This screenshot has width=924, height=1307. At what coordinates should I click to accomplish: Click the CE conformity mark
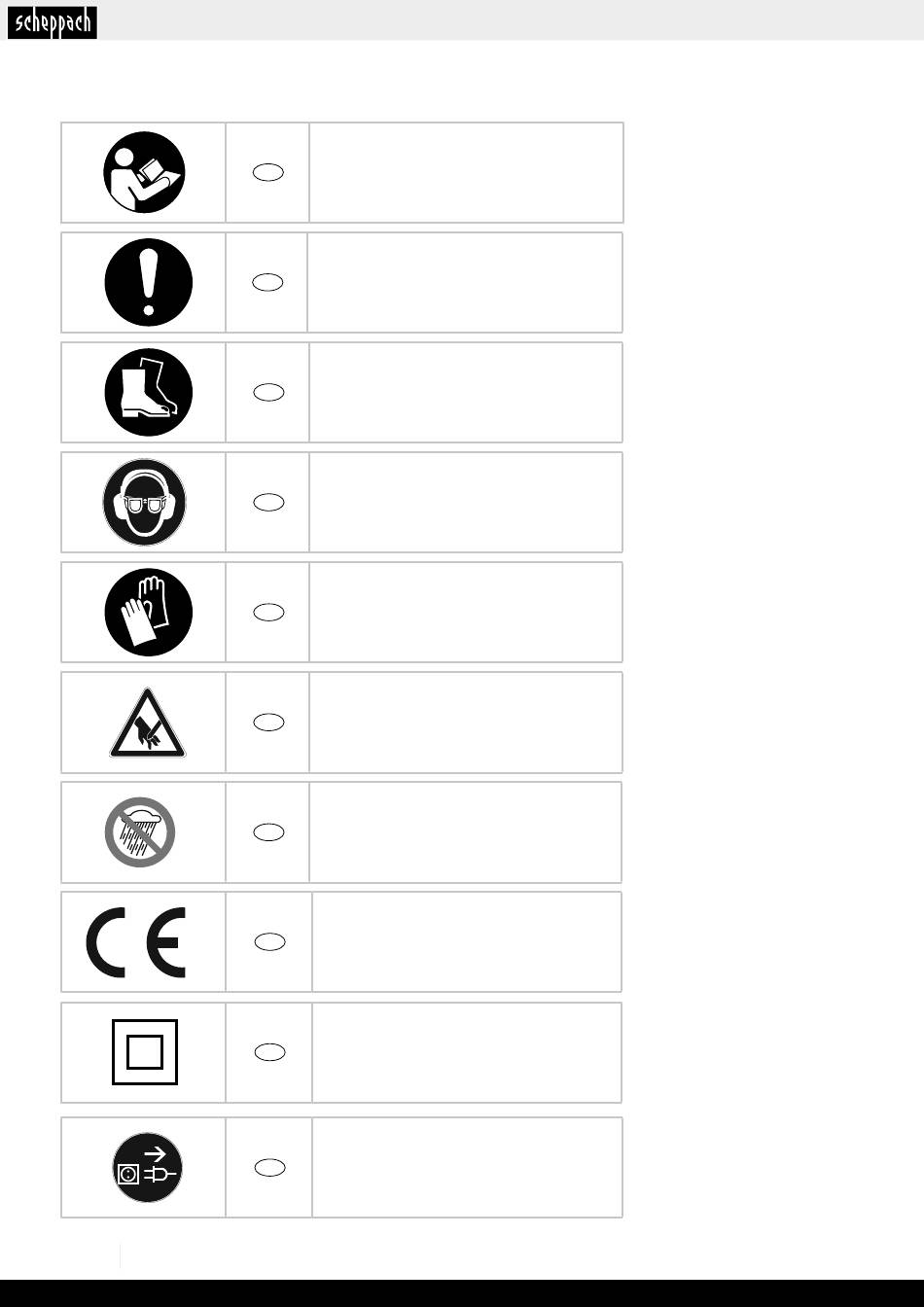pyautogui.click(x=136, y=942)
